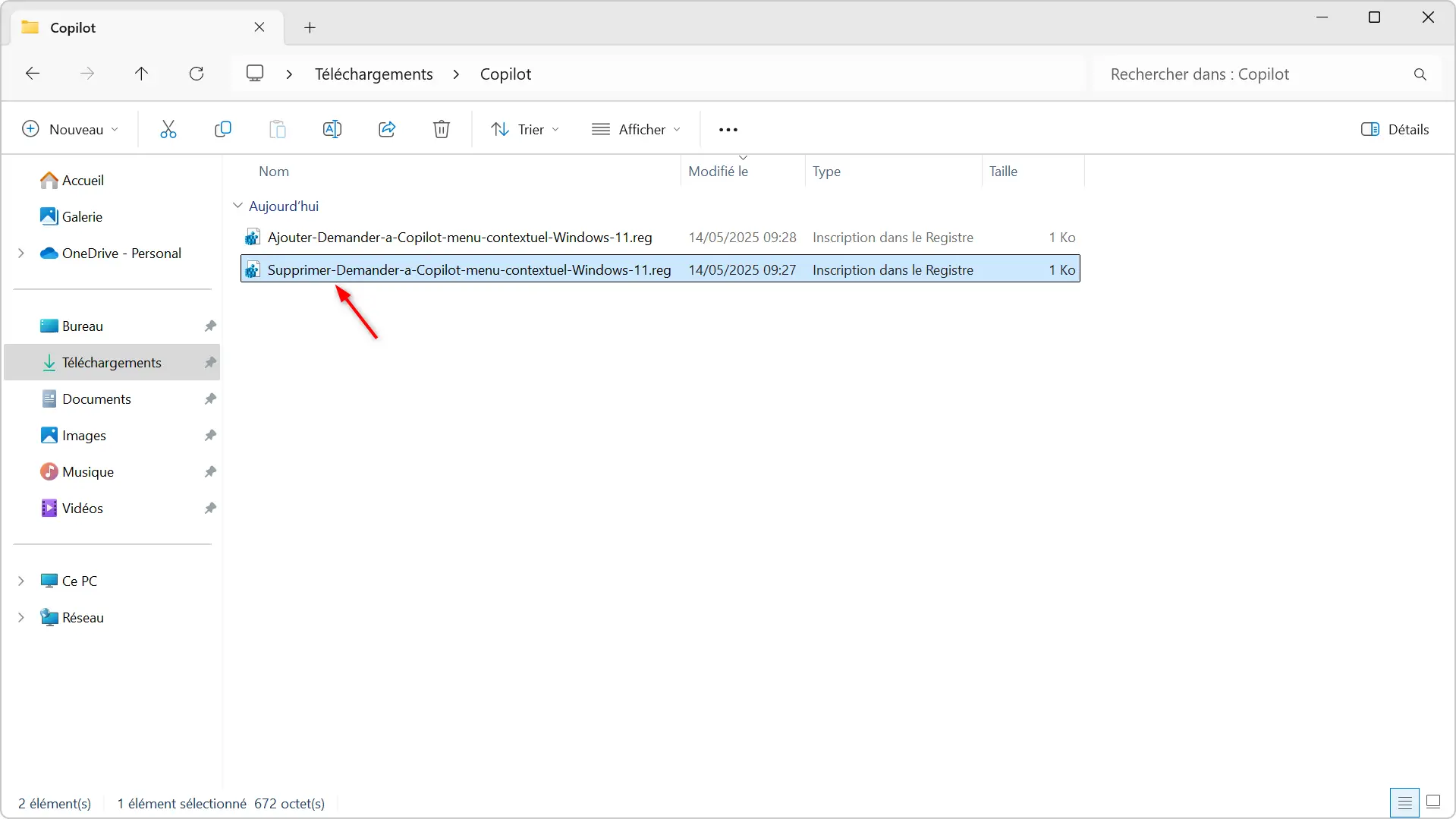1456x819 pixels.
Task: Unpin Bureau using its pin icon
Action: pyautogui.click(x=210, y=326)
